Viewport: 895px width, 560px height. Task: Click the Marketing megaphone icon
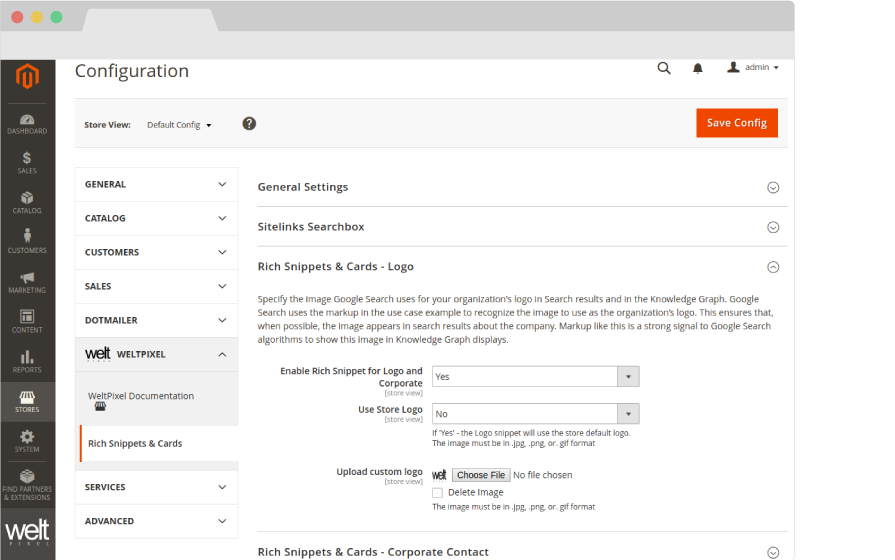27,282
